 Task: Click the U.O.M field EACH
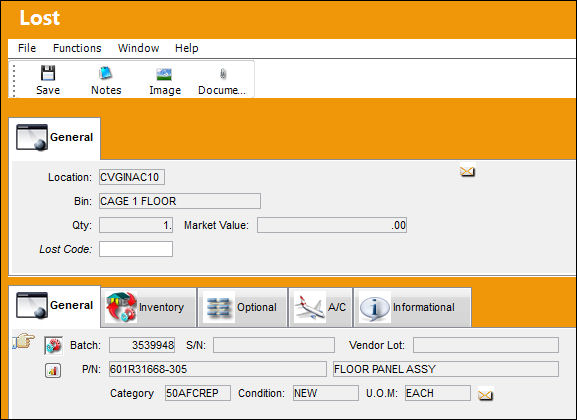[438, 393]
